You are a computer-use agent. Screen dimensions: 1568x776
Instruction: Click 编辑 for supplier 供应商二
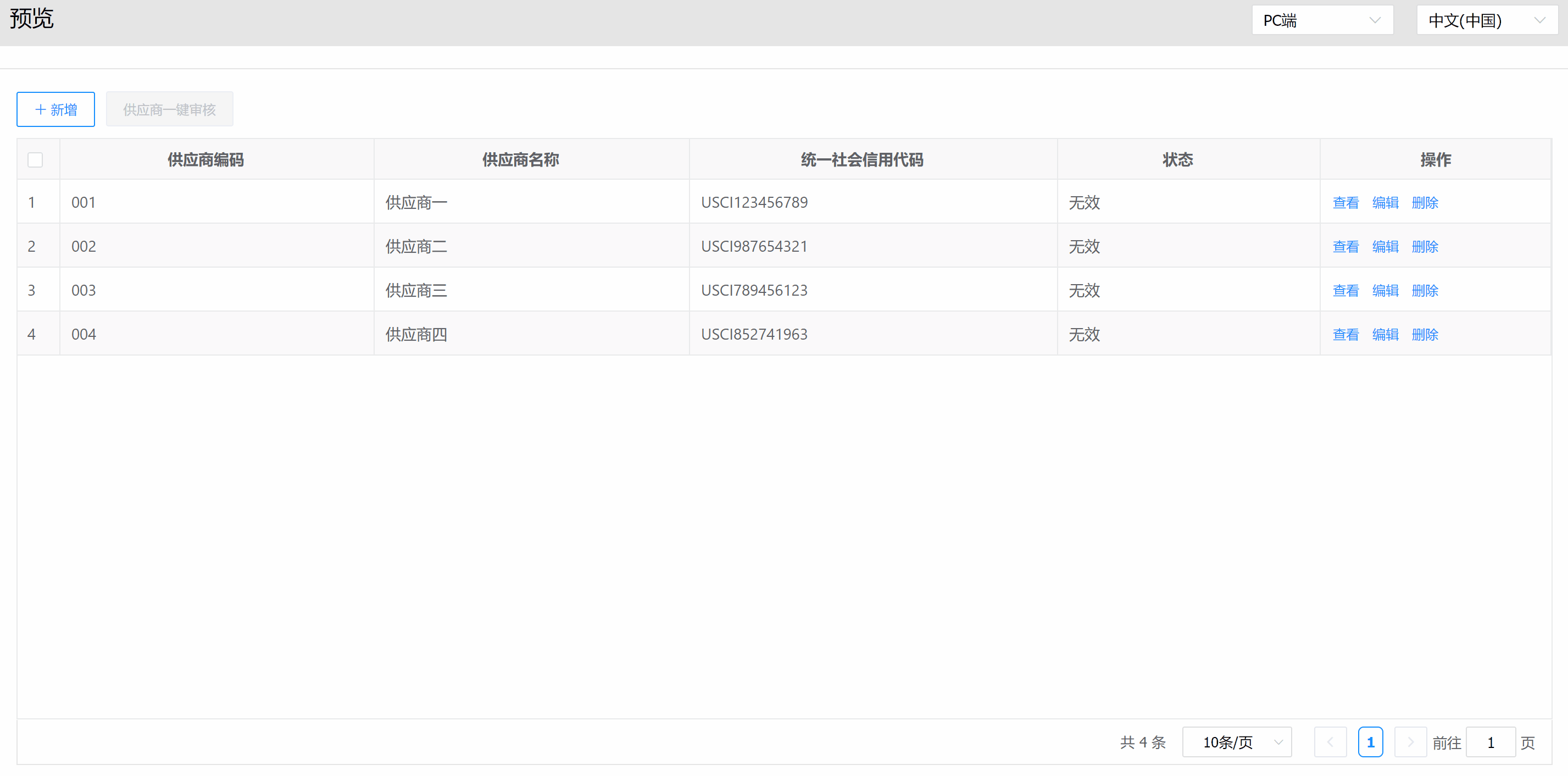1385,247
